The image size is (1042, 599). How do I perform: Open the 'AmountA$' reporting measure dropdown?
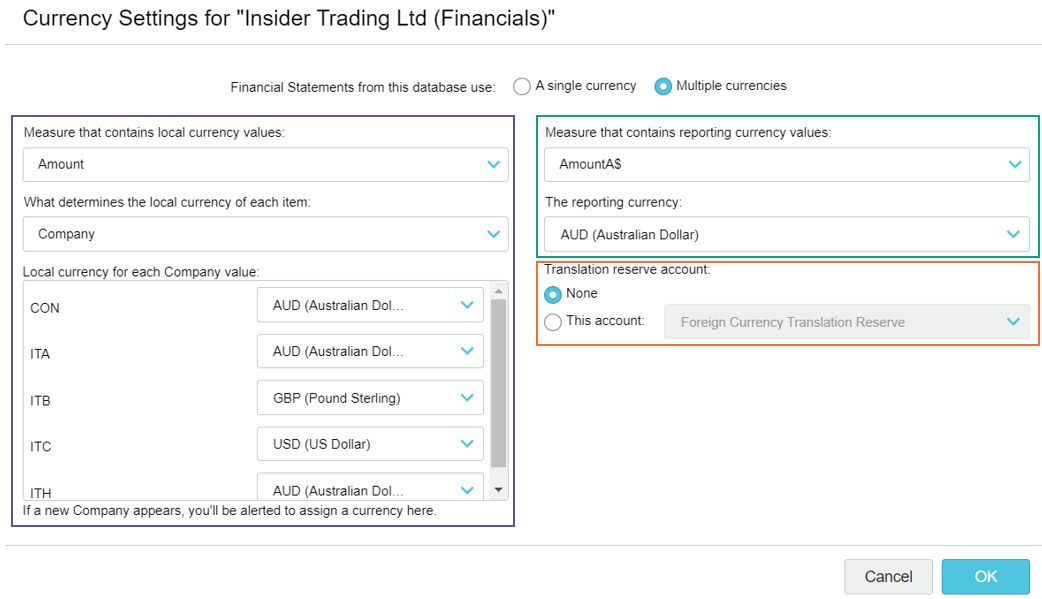click(x=786, y=164)
